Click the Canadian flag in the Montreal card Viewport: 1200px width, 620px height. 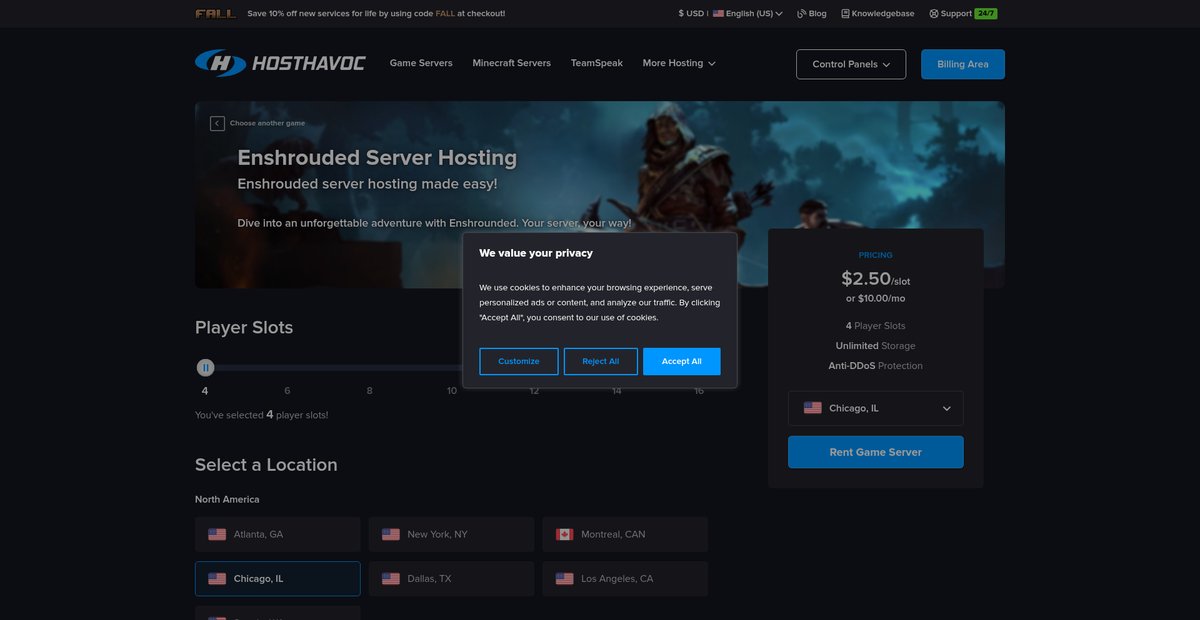(565, 534)
